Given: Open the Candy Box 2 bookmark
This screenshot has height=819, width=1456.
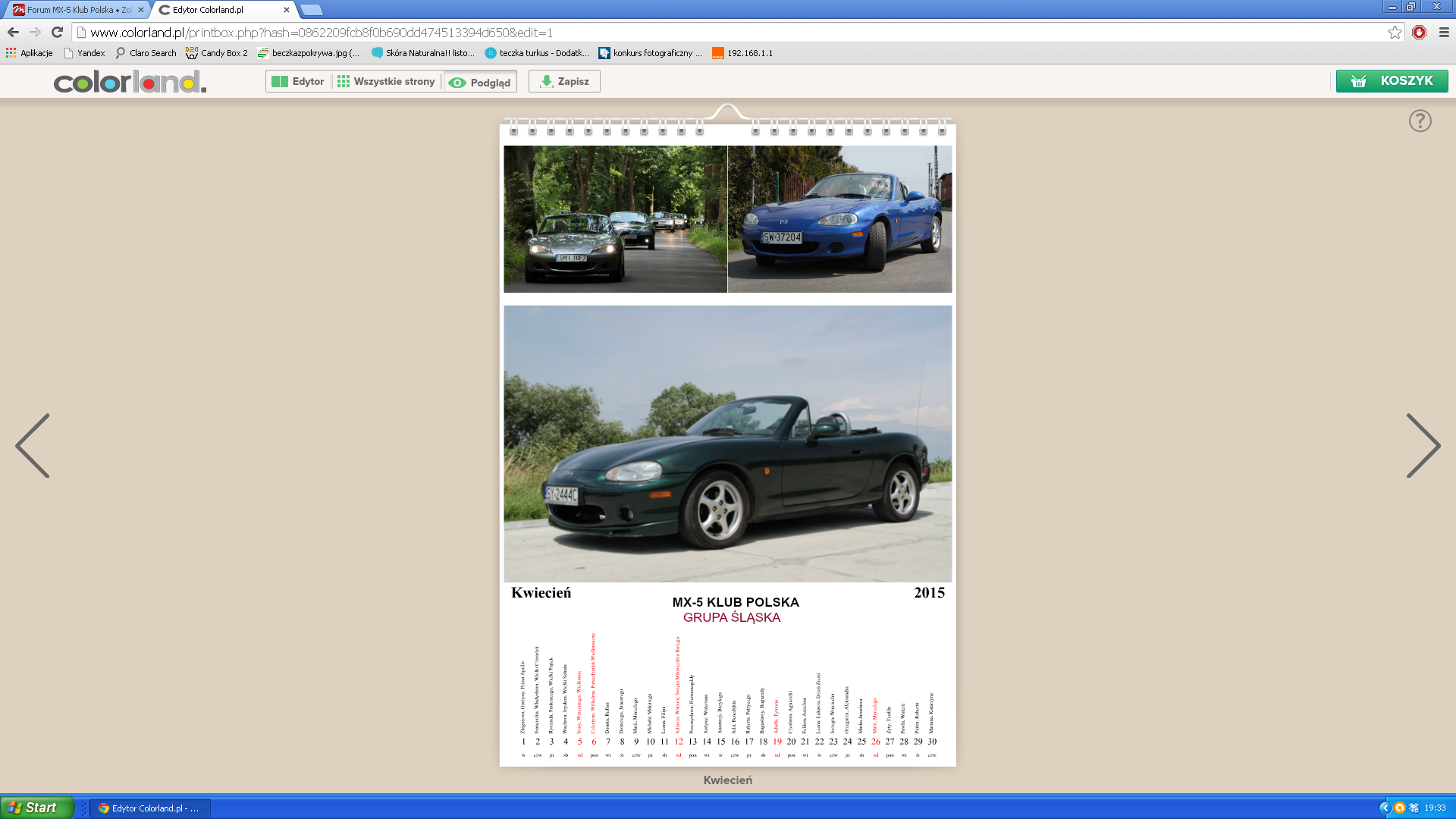Looking at the screenshot, I should 217,53.
